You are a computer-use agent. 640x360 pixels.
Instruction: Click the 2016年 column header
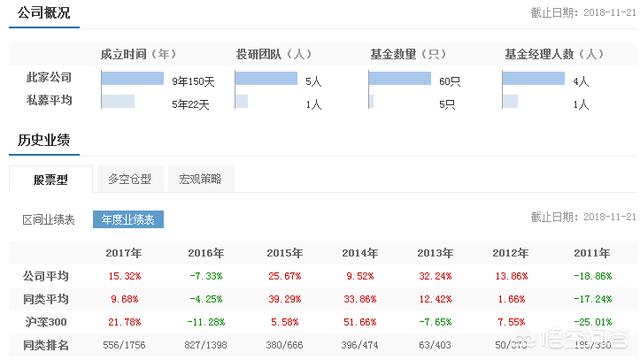click(x=206, y=253)
